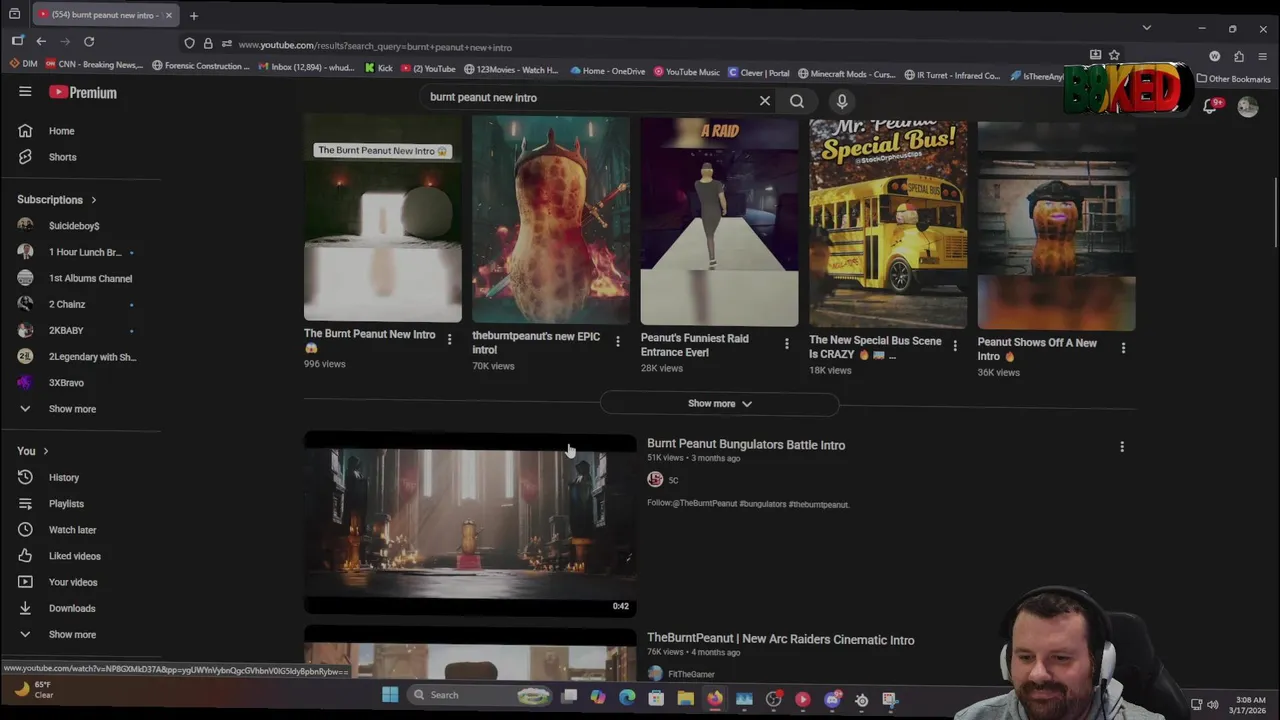Bookmark this page with star icon
The height and width of the screenshot is (720, 1280).
pos(1114,55)
